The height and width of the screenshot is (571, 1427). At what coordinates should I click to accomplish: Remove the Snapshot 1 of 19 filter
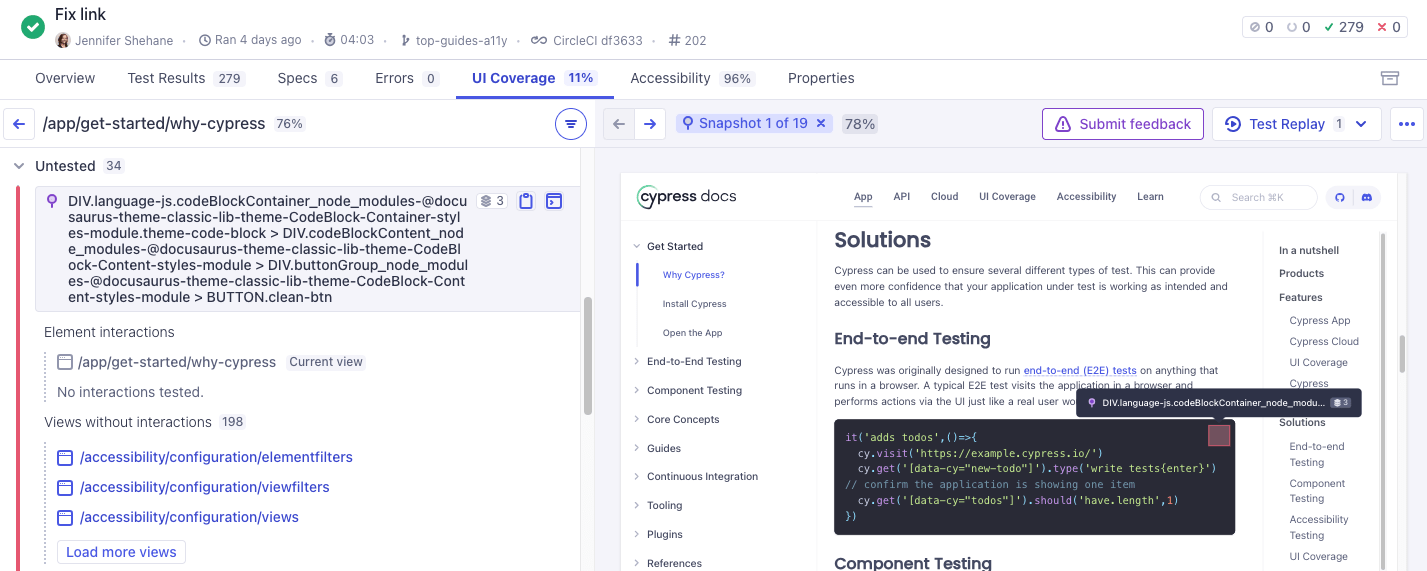point(821,123)
